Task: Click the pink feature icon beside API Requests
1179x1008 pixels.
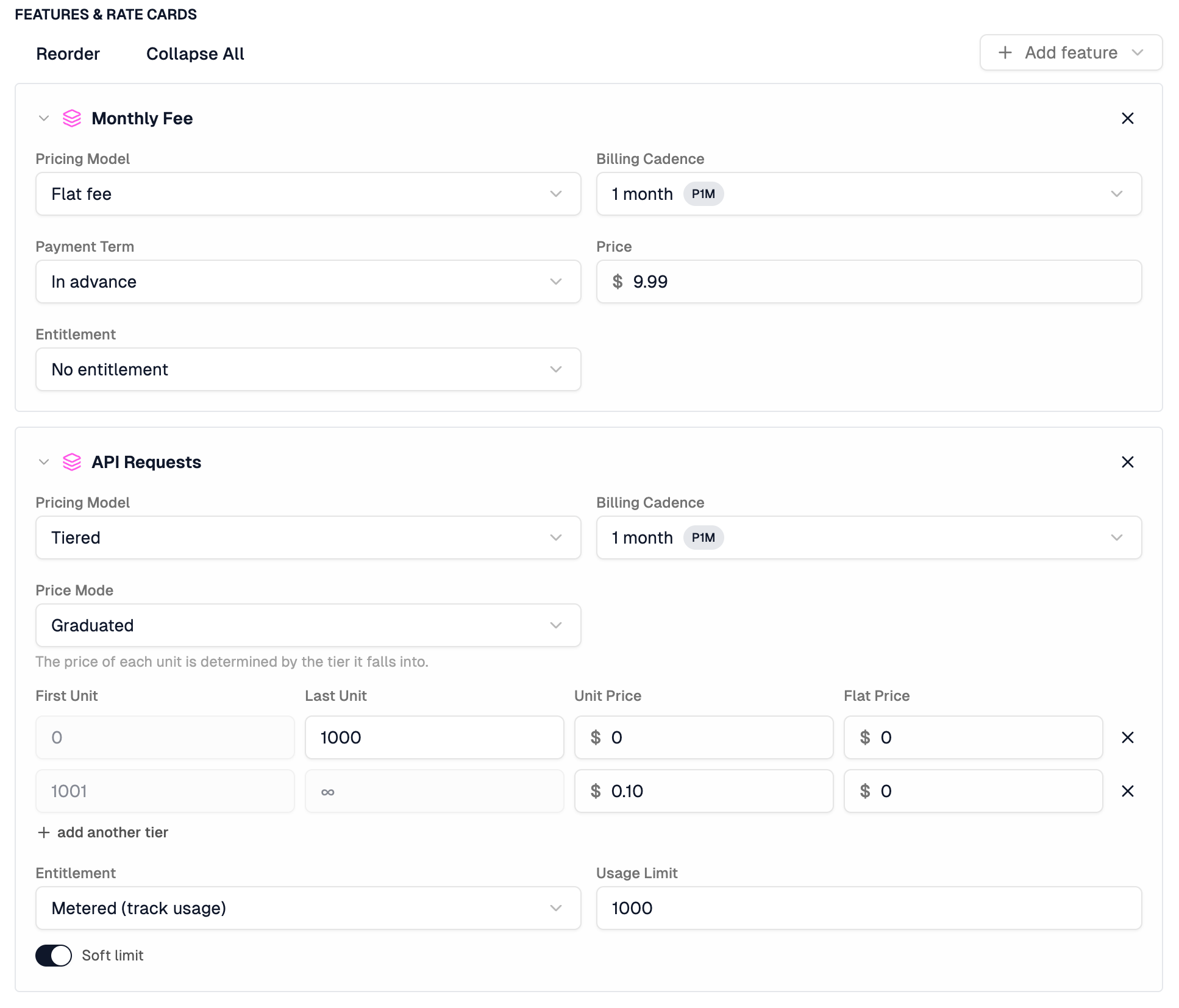Action: click(72, 462)
